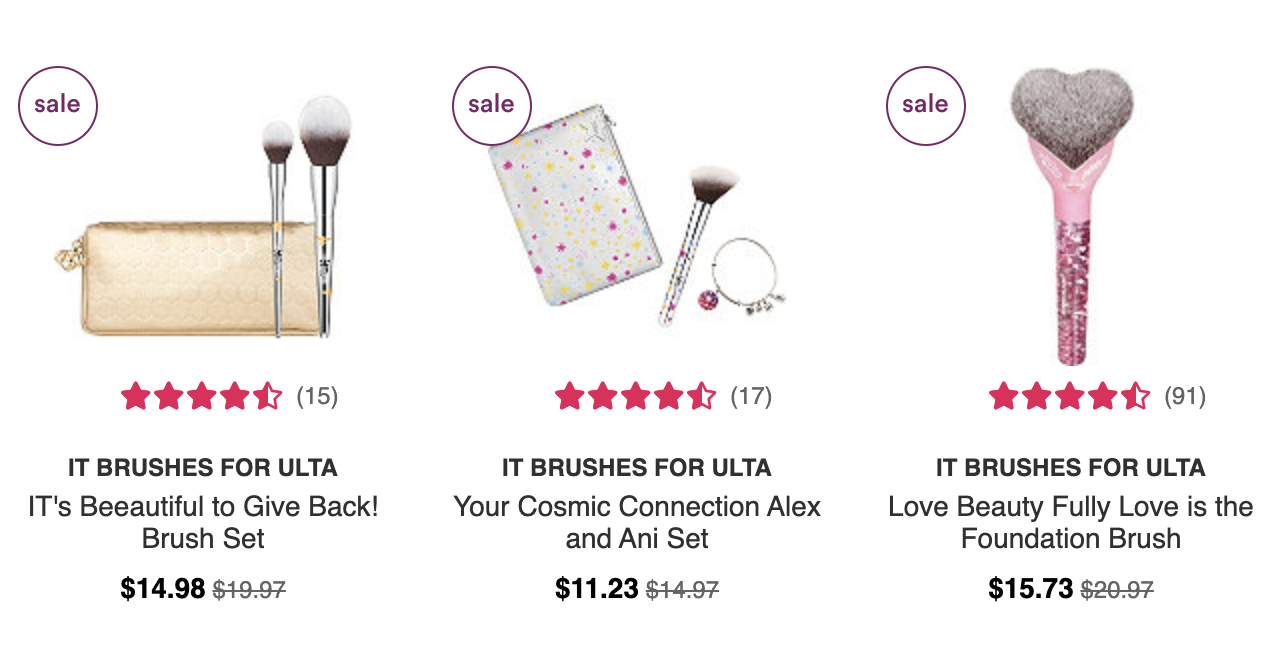Open IT's Beeautiful to Give Back! Brush Set
The height and width of the screenshot is (648, 1278).
click(x=203, y=522)
